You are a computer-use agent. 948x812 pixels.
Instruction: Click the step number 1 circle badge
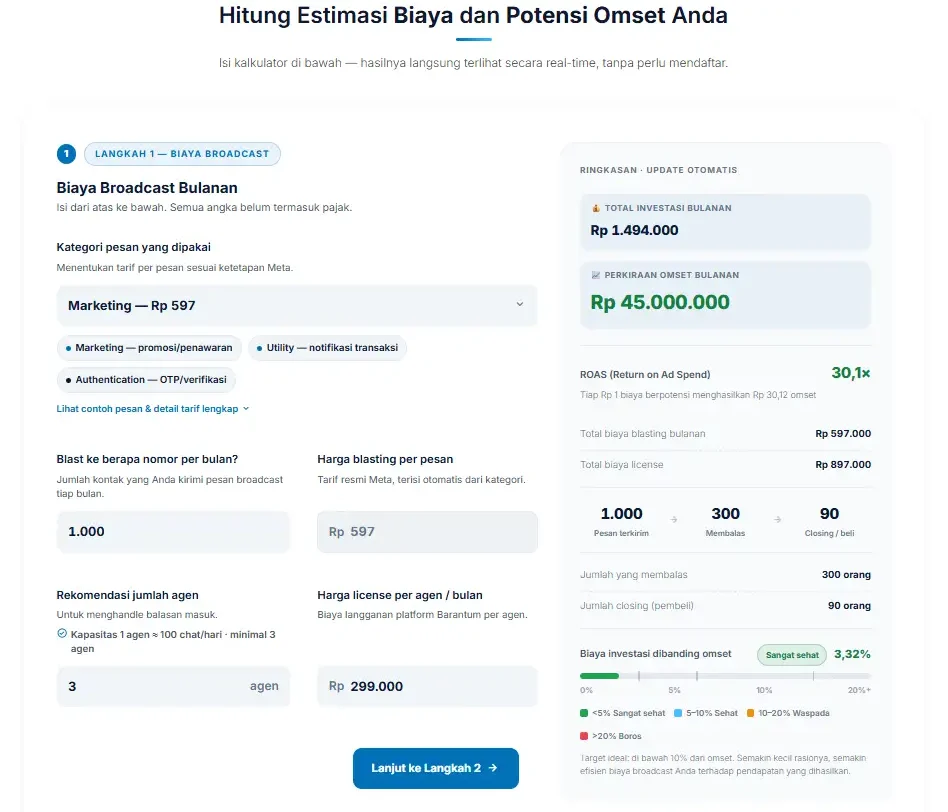tap(67, 154)
